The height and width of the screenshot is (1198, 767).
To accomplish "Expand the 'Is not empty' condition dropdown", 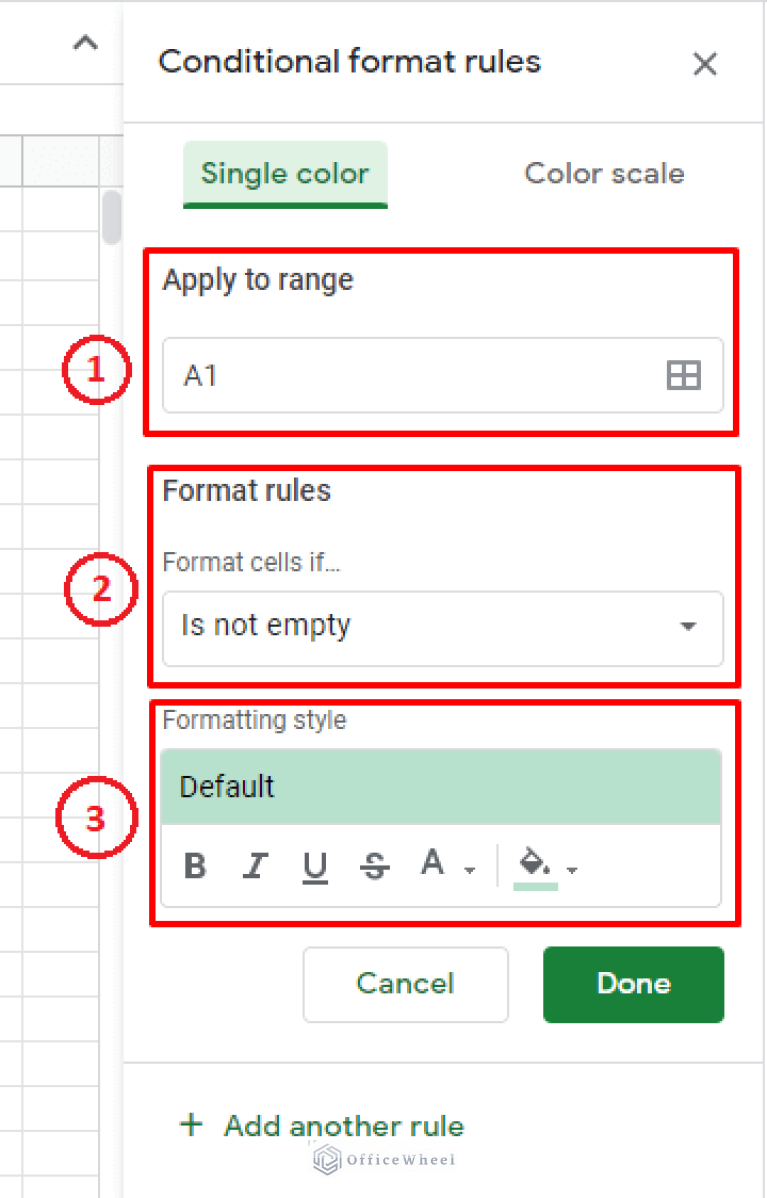I will (x=688, y=627).
